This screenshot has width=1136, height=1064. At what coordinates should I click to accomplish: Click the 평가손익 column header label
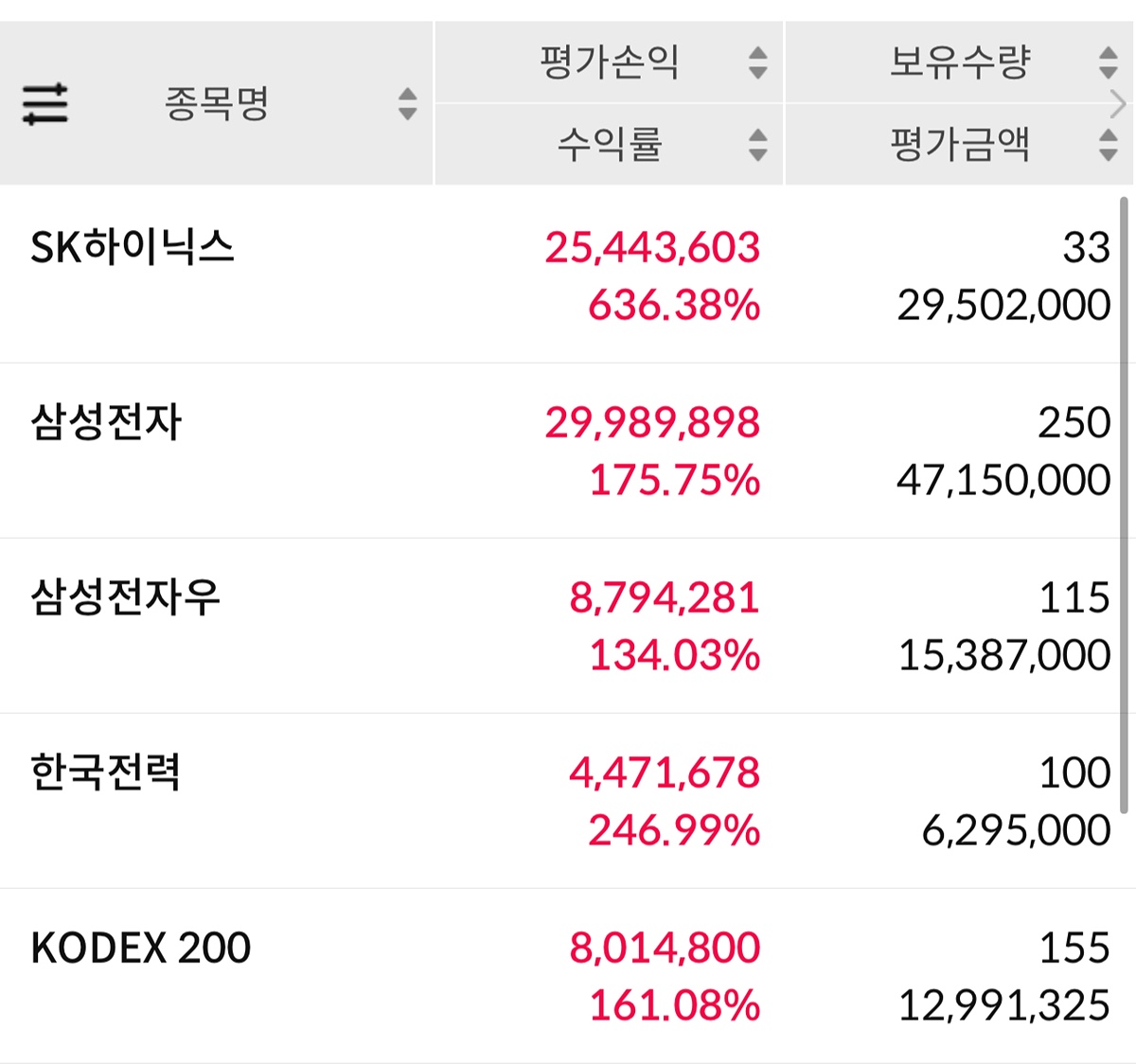610,62
